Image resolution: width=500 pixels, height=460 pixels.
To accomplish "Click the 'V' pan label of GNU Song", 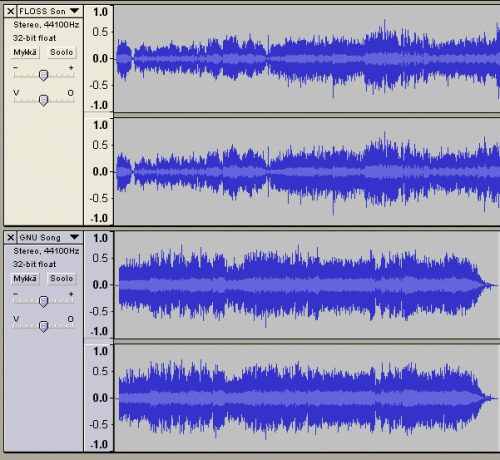I will [16, 319].
